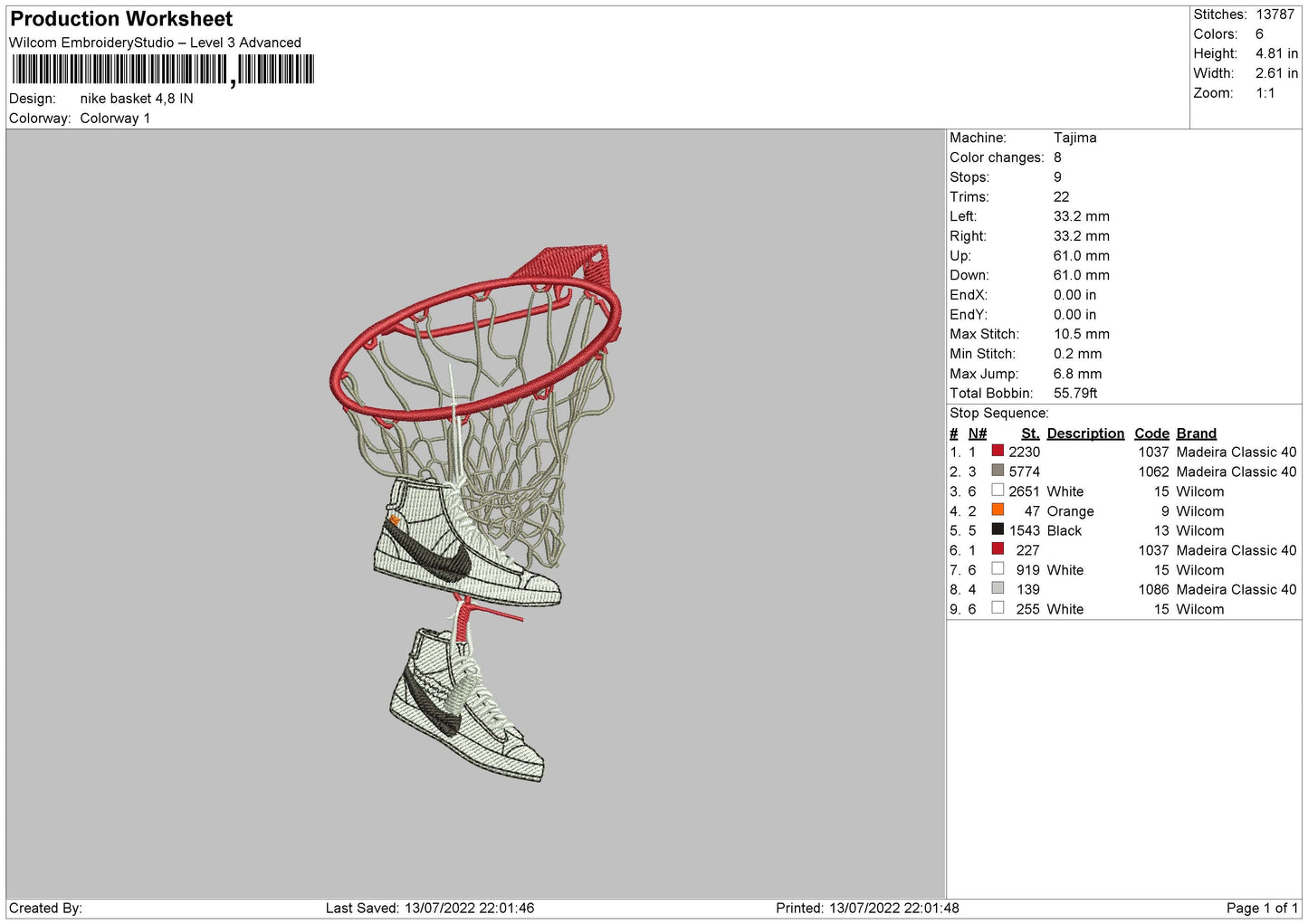Screen dimensions: 1308x924
Task: Click code 1086 in stop row 8
Action: pos(1153,590)
